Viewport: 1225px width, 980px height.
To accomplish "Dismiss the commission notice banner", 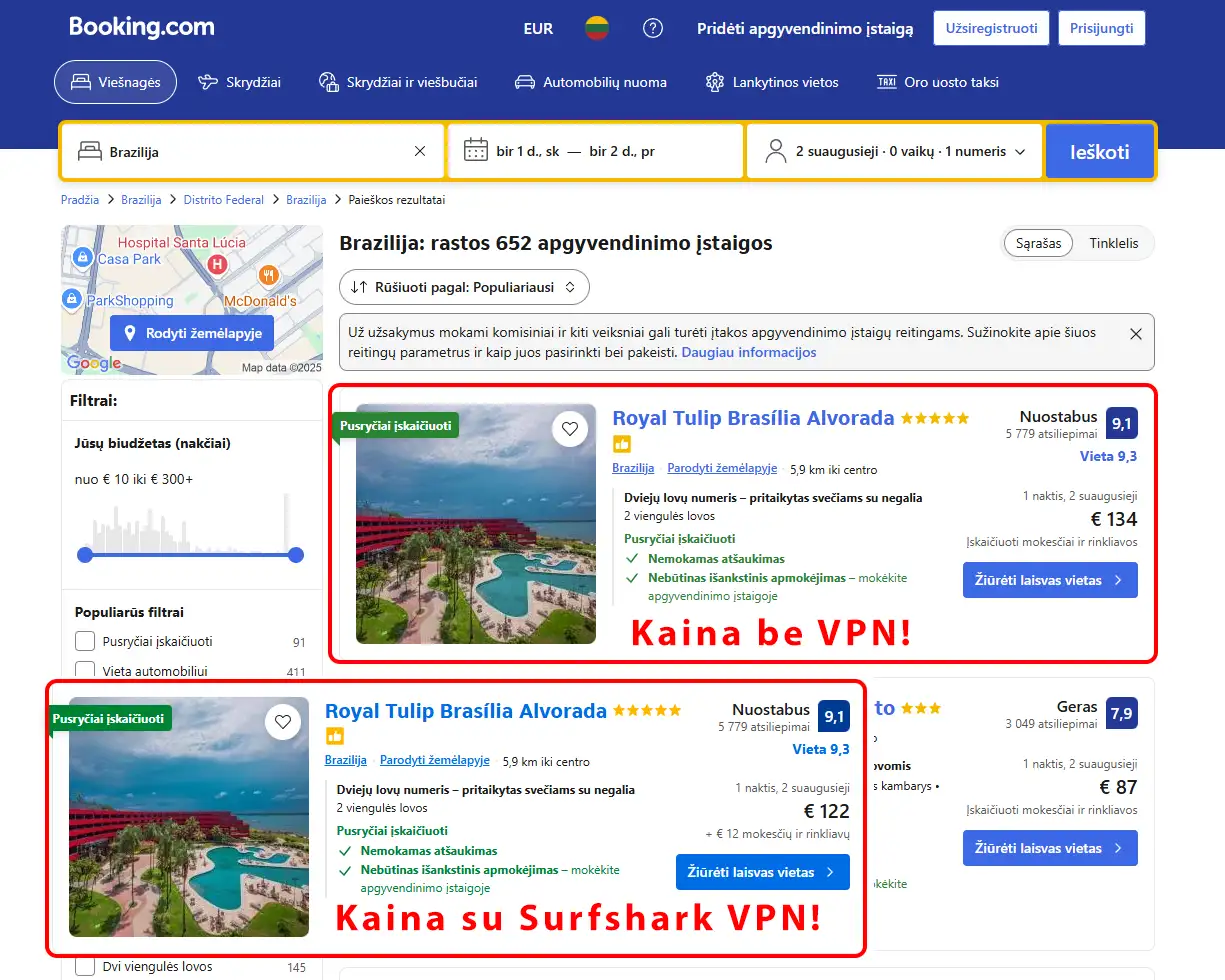I will click(1135, 334).
